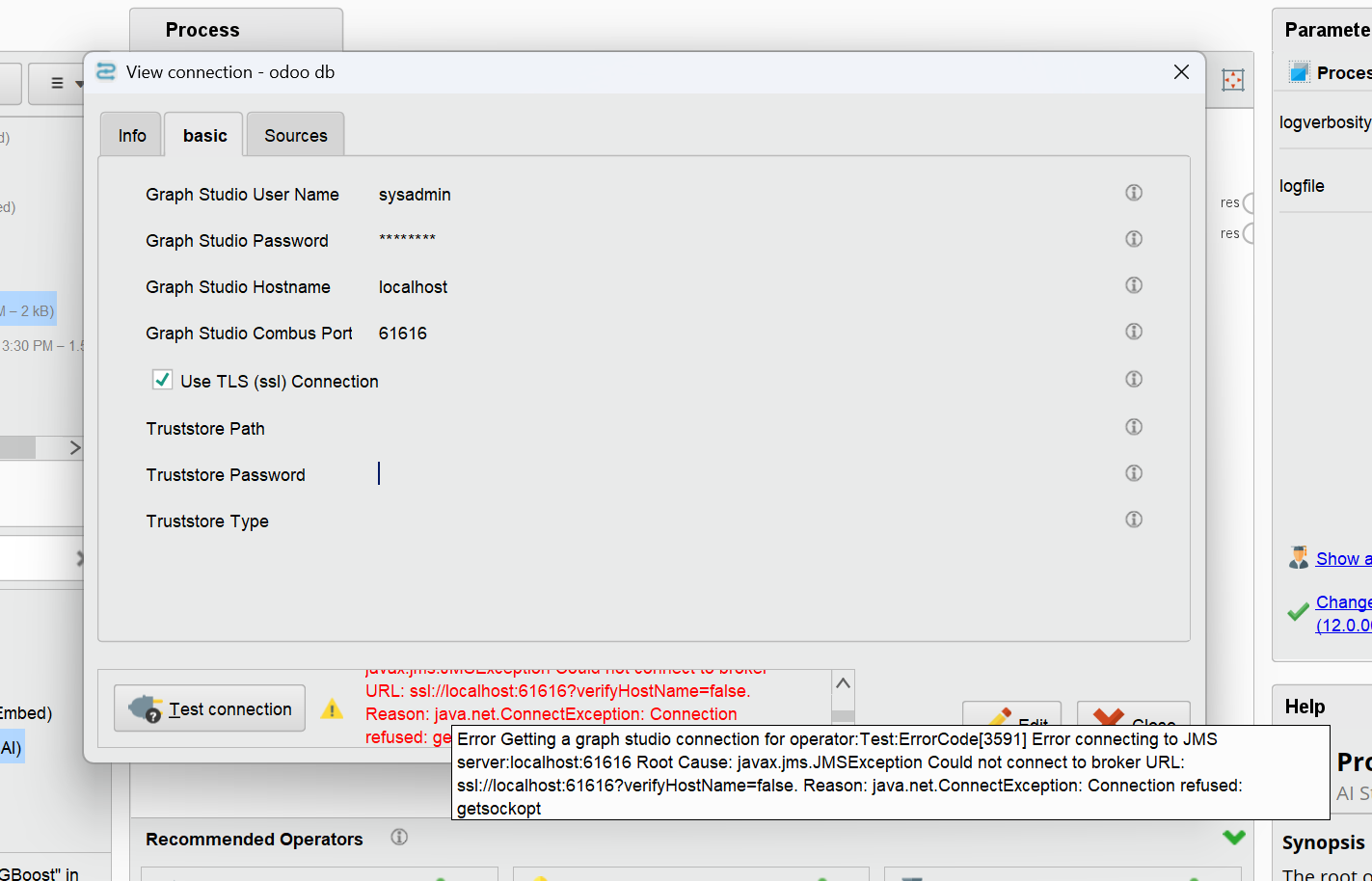This screenshot has height=881, width=1372.
Task: Click the user icon beside the Show link
Action: [1299, 558]
